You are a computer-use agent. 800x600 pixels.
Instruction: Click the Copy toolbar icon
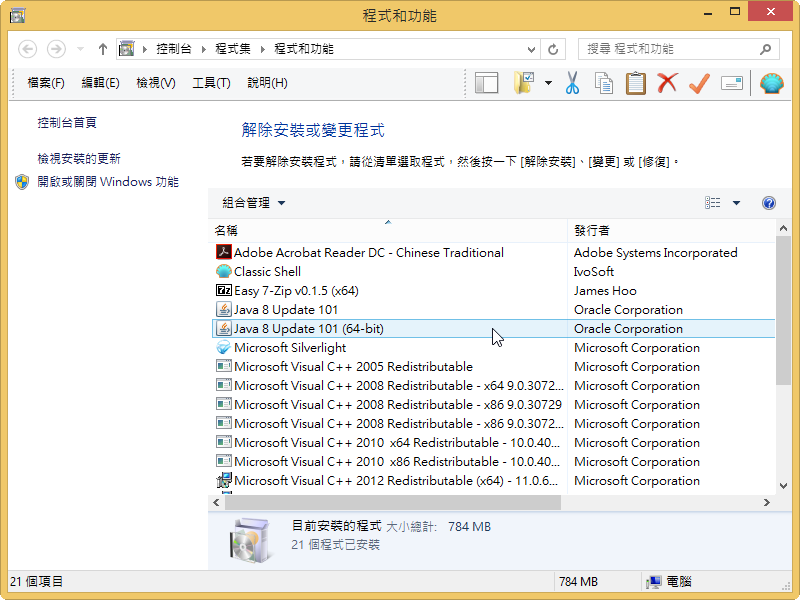[604, 83]
